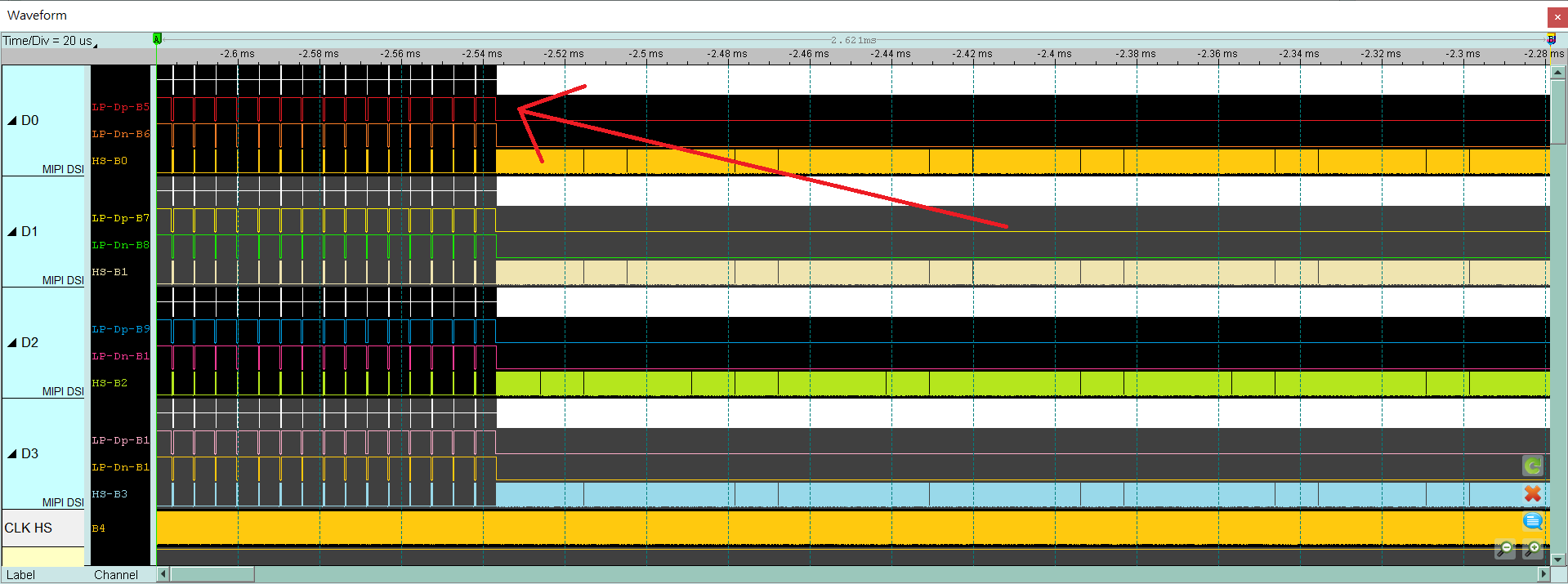Click the light blue HS-B3 waveform burst
This screenshot has height=584, width=1568.
coord(1022,495)
